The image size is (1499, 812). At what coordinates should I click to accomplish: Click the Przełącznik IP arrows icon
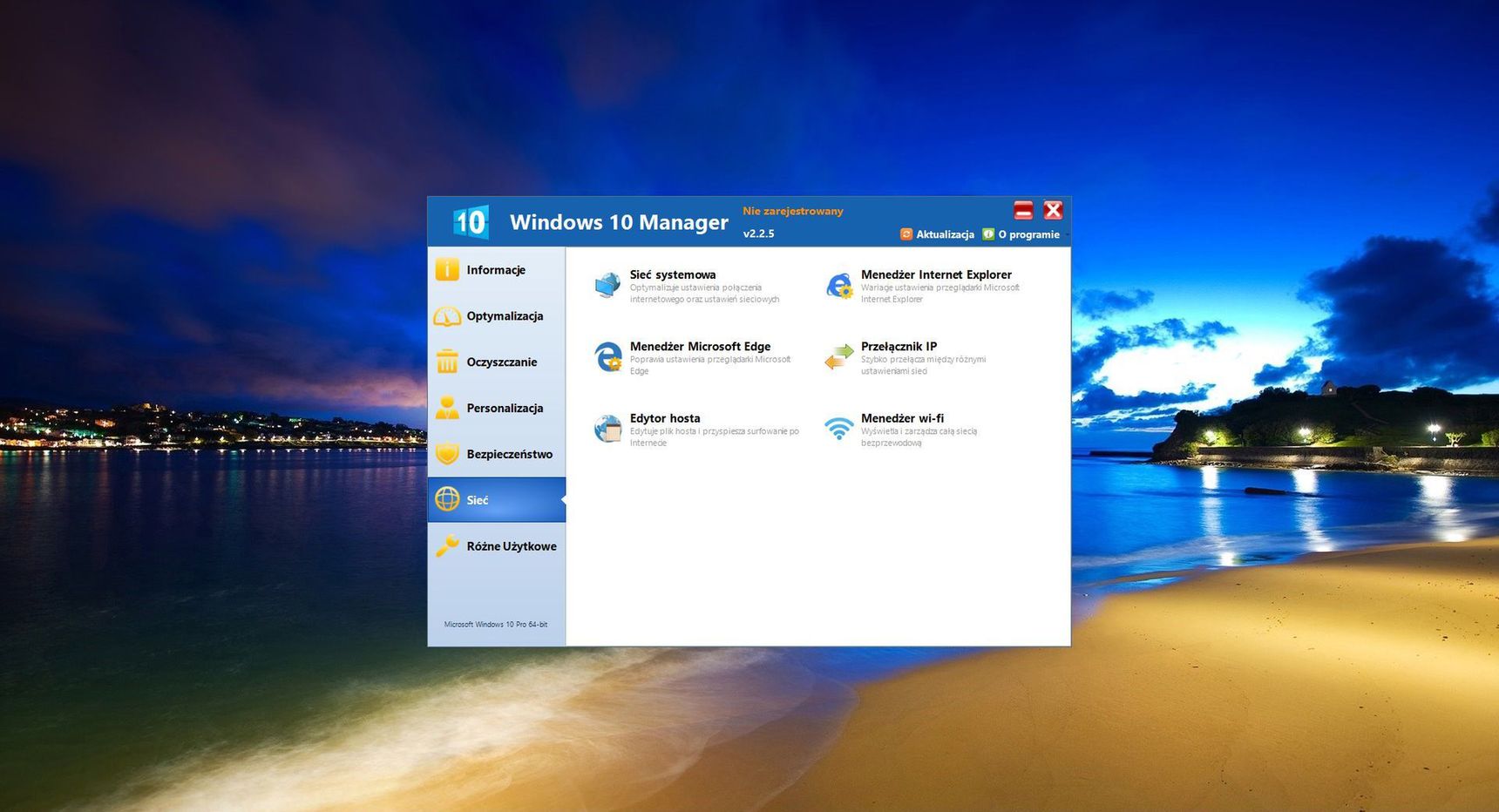839,357
